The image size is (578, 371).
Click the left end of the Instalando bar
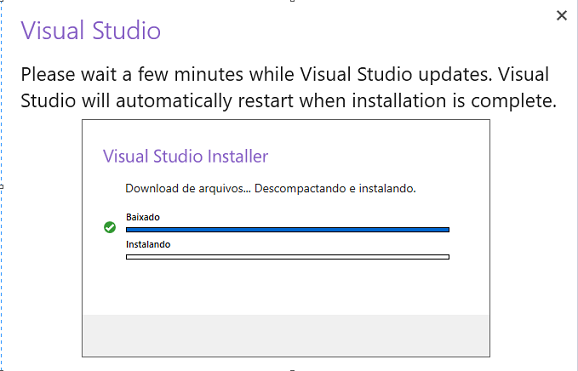[x=129, y=257]
